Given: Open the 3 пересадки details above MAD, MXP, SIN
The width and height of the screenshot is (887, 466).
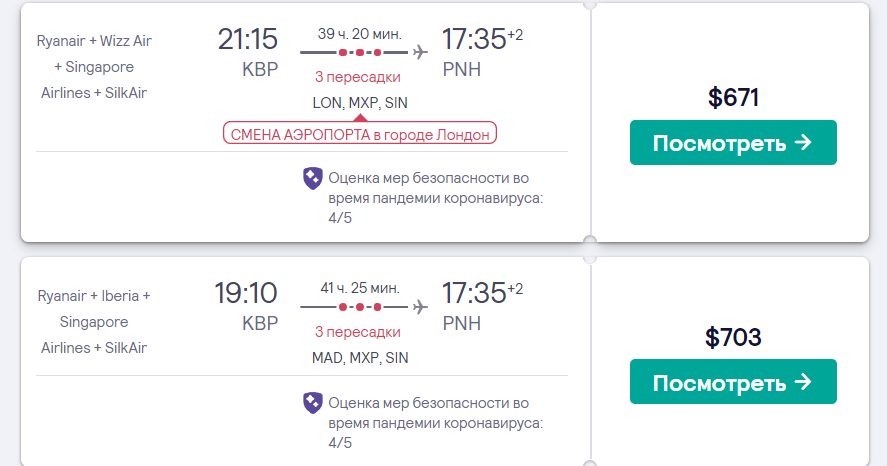Looking at the screenshot, I should tap(357, 332).
